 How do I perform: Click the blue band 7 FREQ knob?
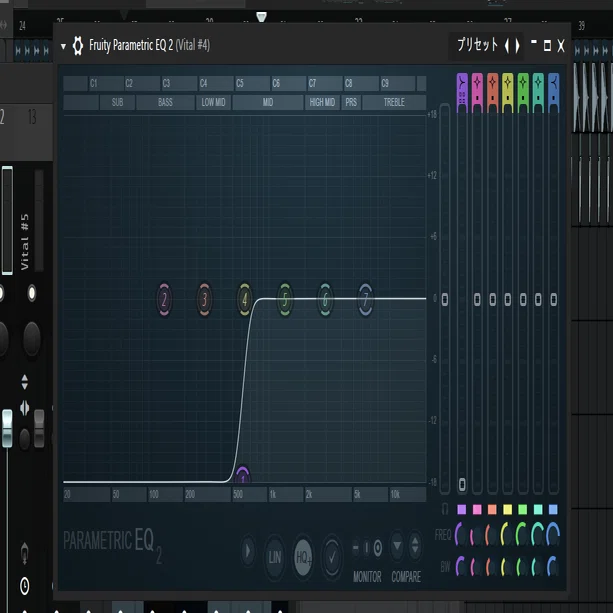553,534
